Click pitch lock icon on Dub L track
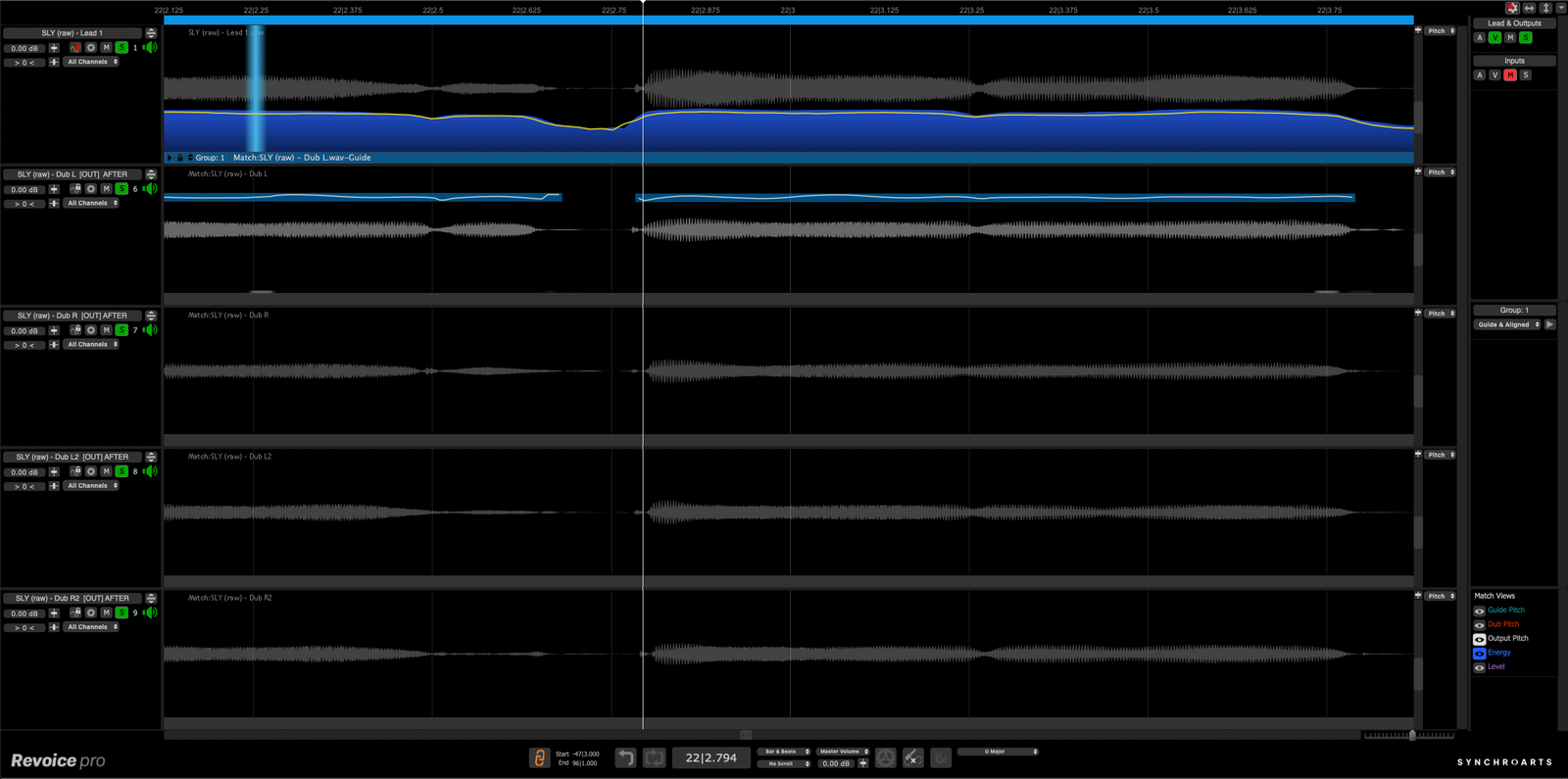Viewport: 1568px width, 779px height. [75, 188]
